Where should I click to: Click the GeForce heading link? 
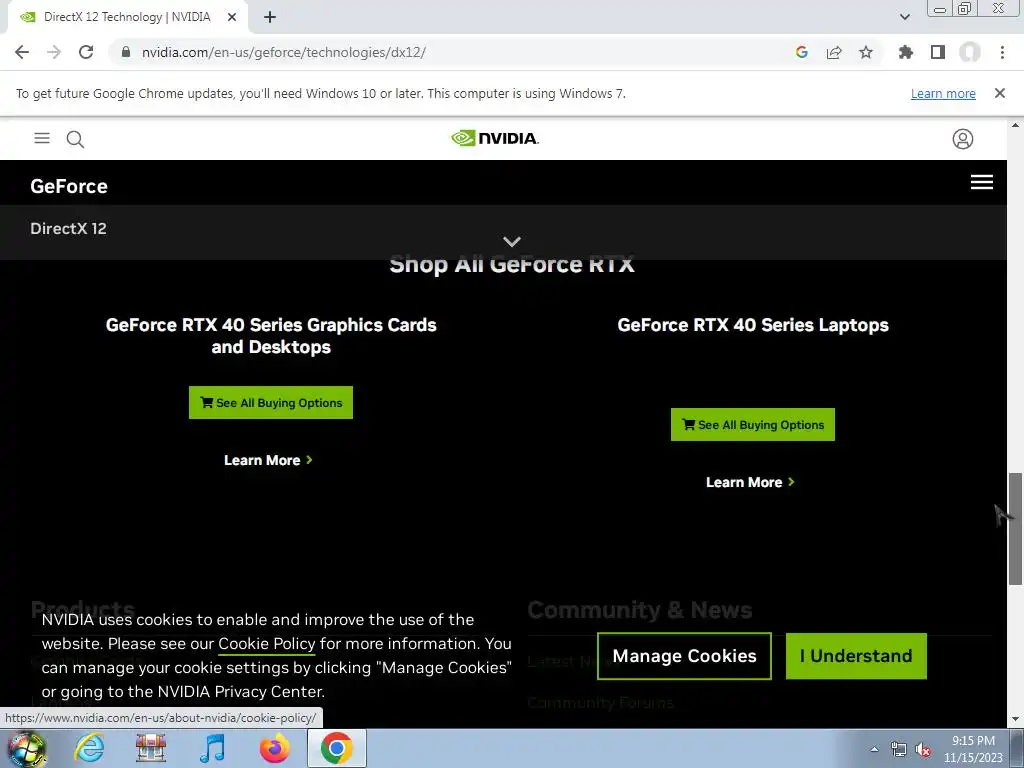pos(69,186)
